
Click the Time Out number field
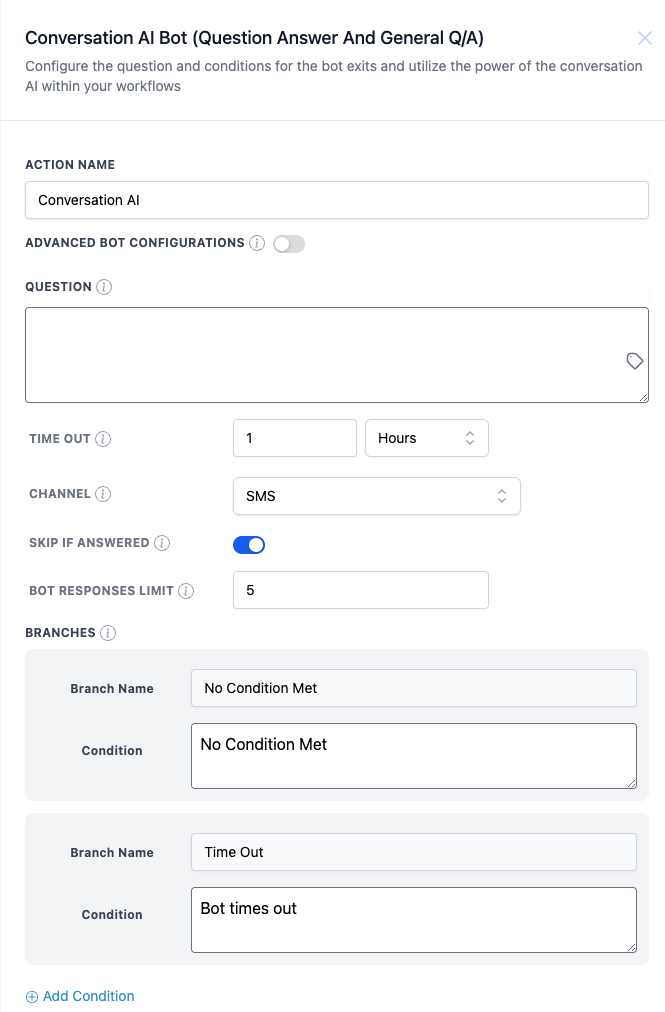click(x=294, y=438)
